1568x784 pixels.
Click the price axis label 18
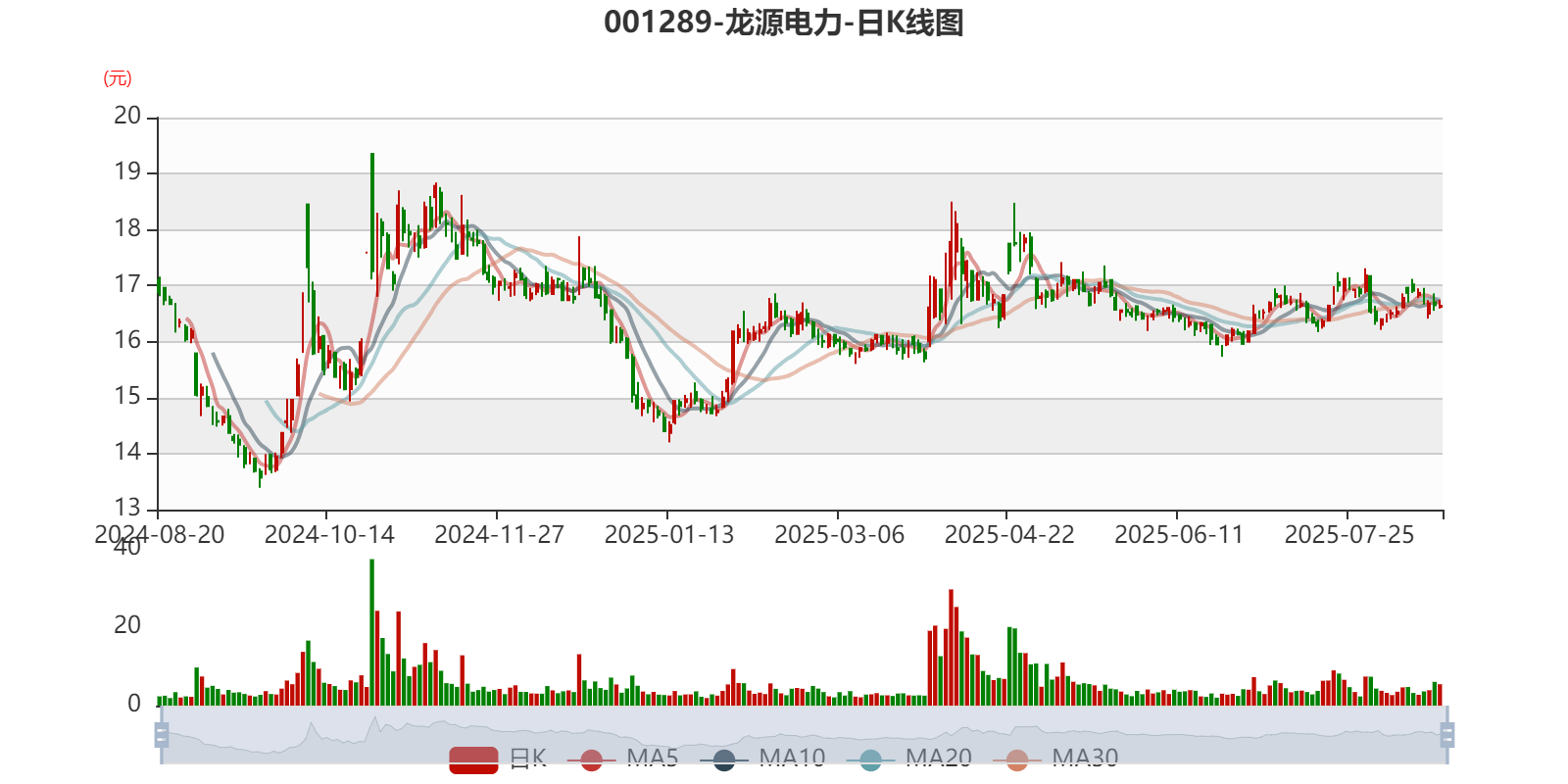[127, 228]
